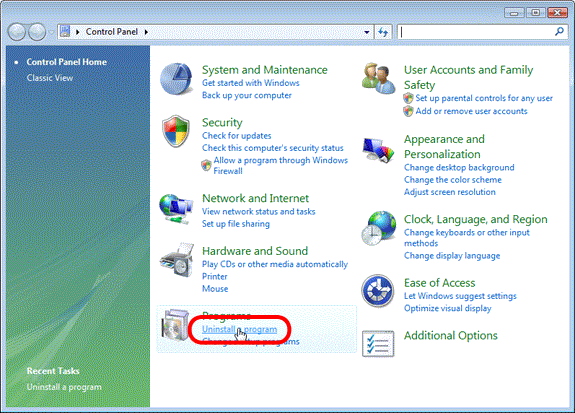This screenshot has width=575, height=413.
Task: Click Back up your computer
Action: [247, 95]
